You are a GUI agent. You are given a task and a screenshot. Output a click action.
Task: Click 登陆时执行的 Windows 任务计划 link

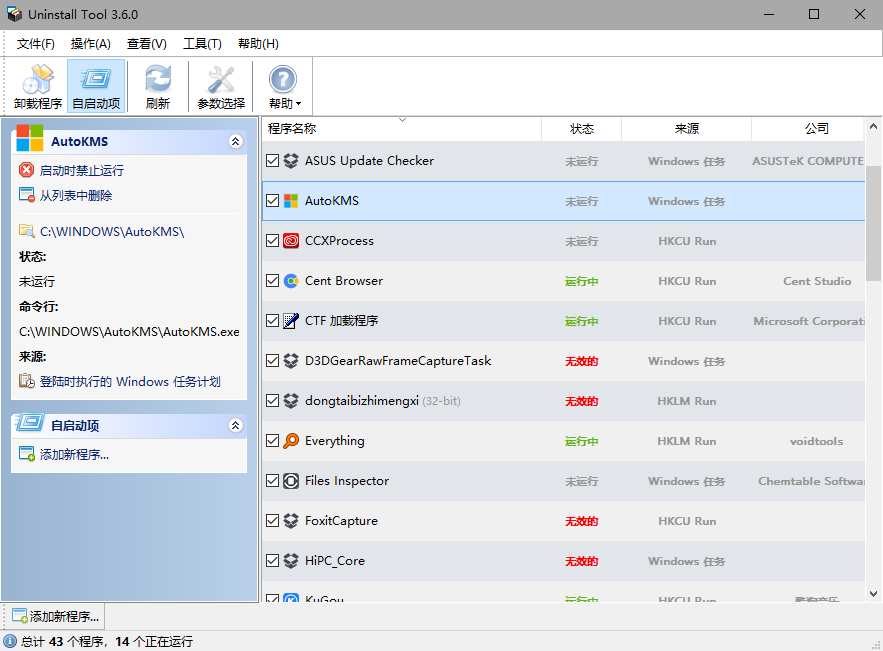coord(130,382)
